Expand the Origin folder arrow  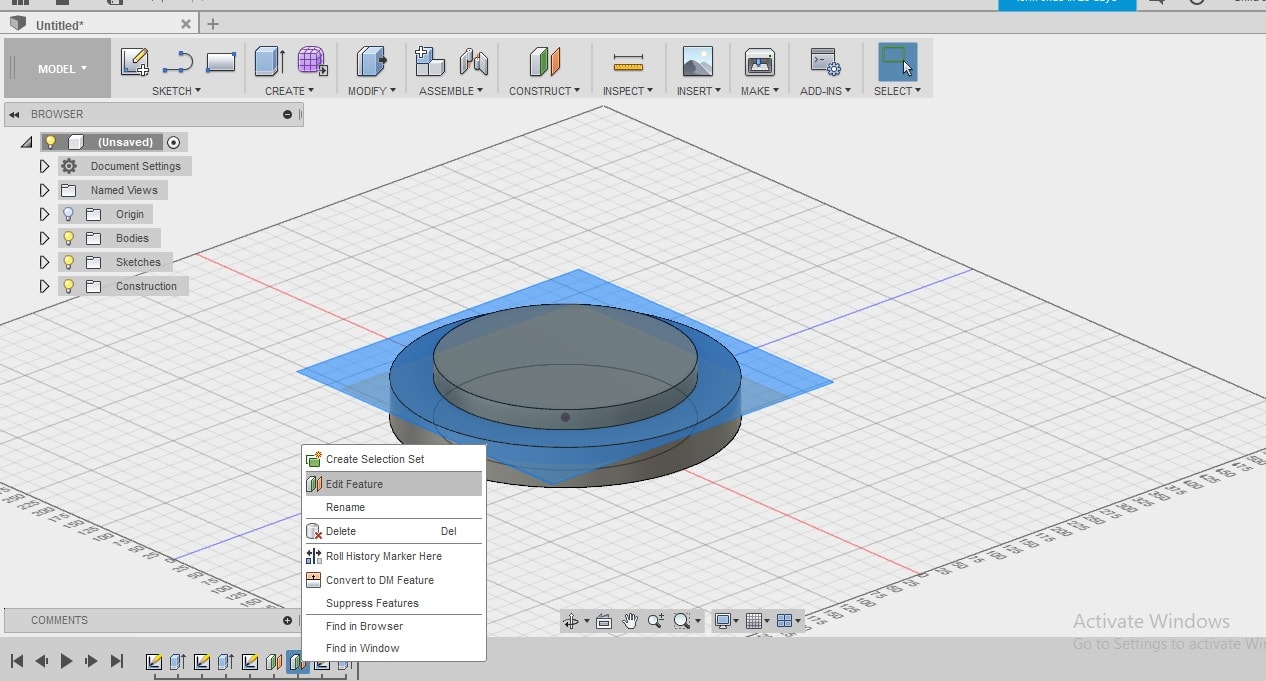[44, 214]
